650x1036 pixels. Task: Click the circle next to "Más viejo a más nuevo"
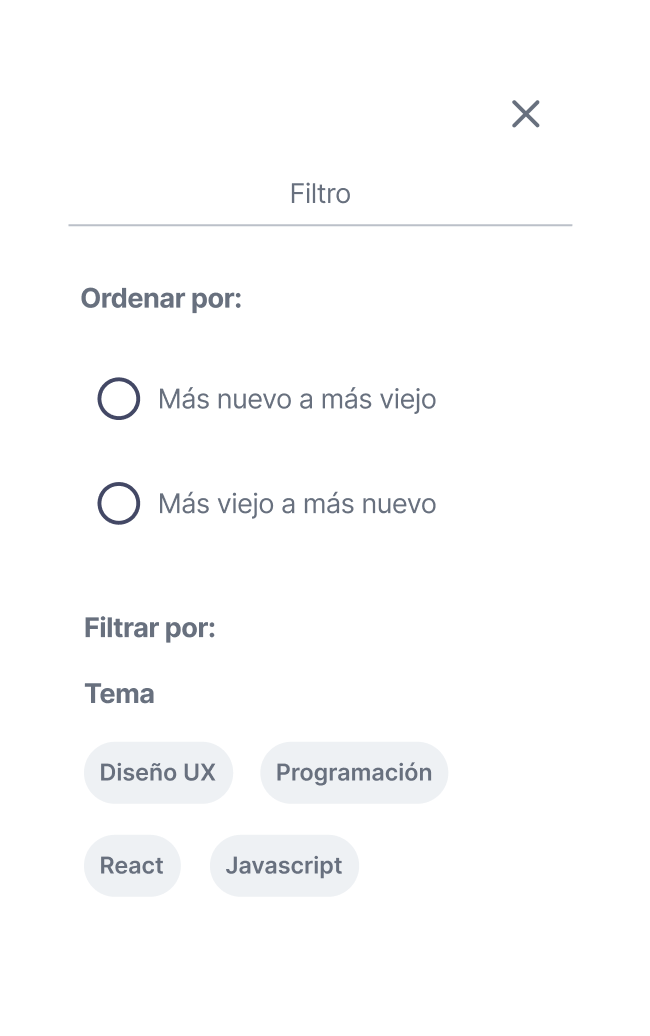[x=118, y=503]
